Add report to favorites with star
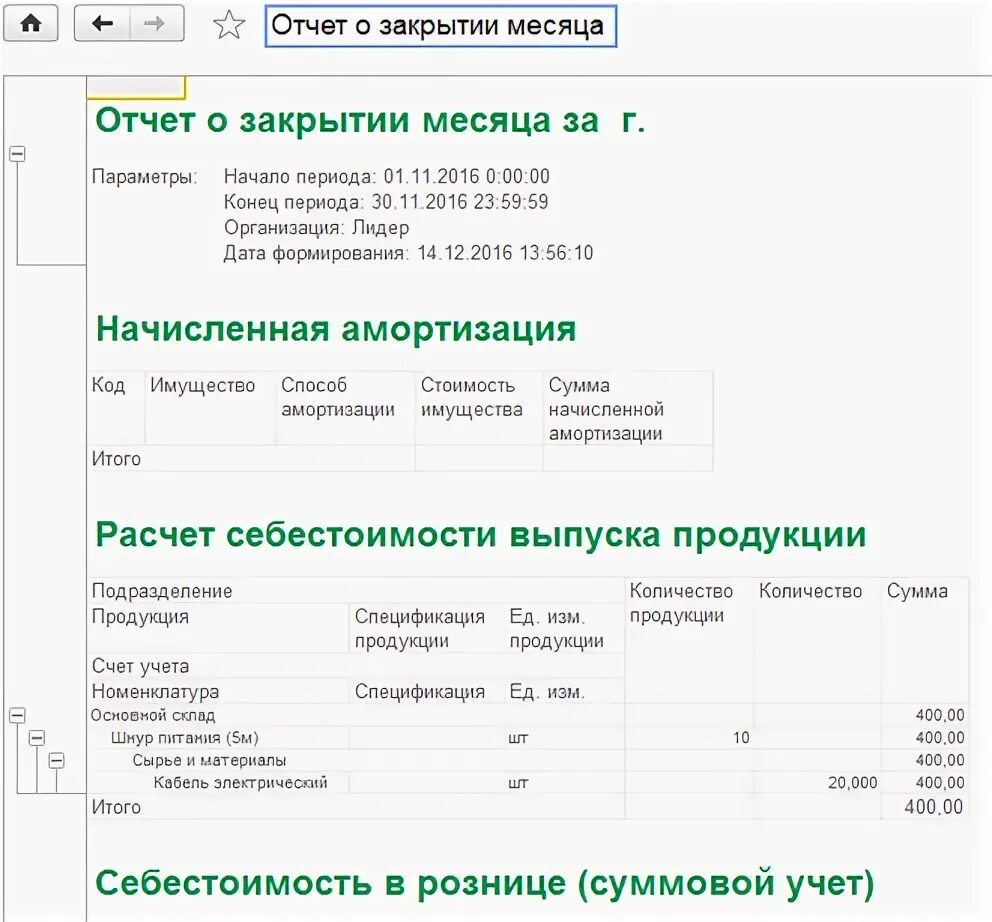992x922 pixels. click(228, 25)
